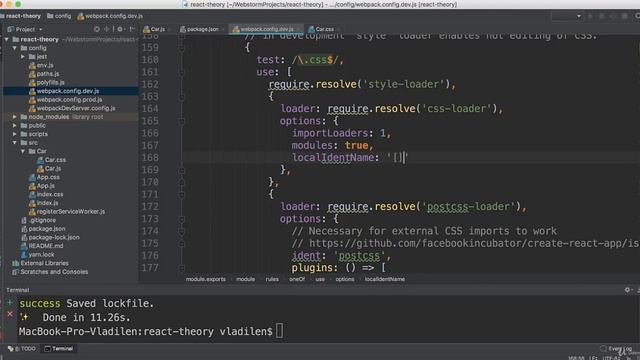Select registerServiceWorker.js in tree
The width and height of the screenshot is (640, 360).
[67, 211]
